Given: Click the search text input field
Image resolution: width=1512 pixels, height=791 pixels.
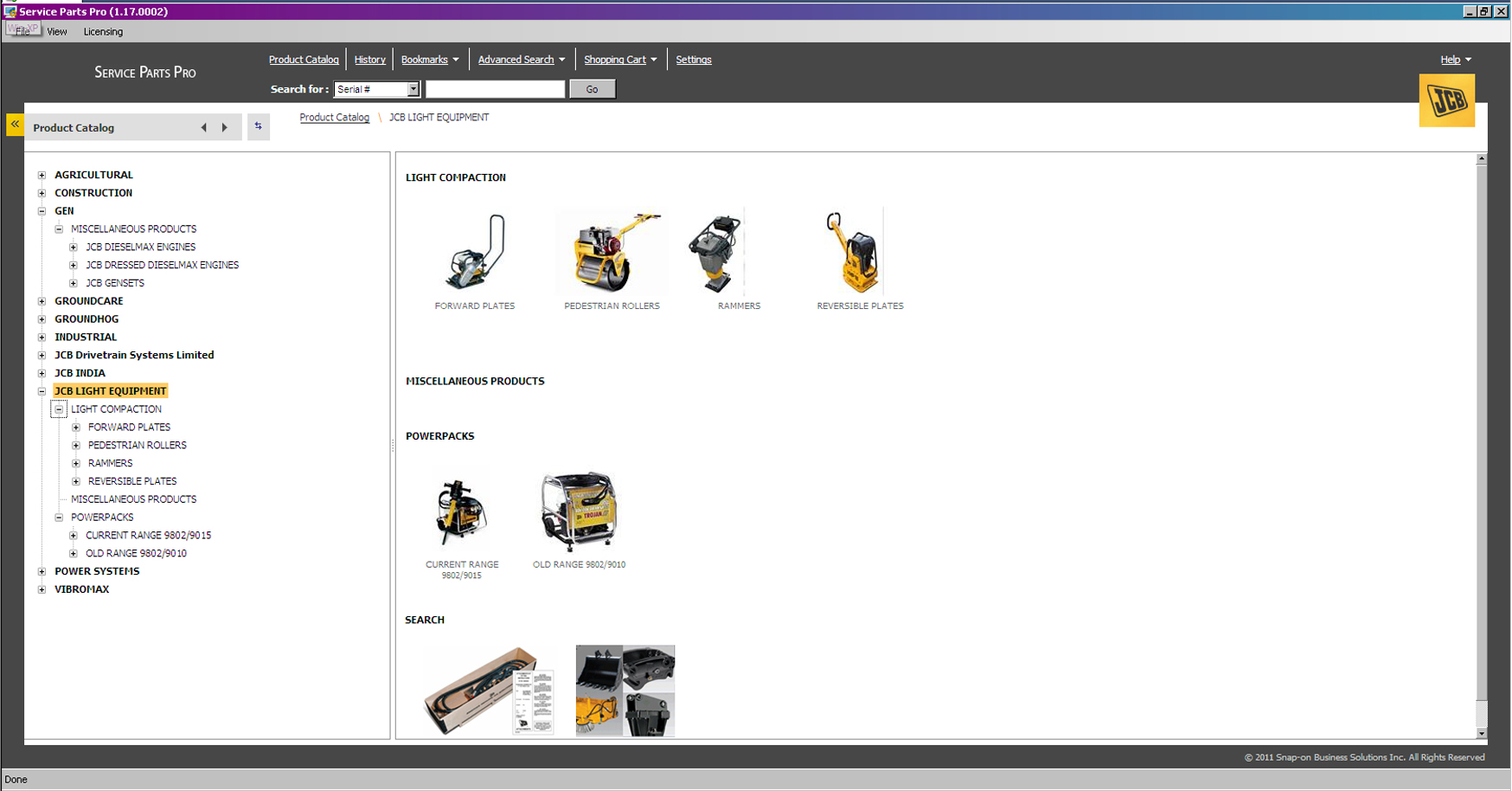Looking at the screenshot, I should point(495,89).
